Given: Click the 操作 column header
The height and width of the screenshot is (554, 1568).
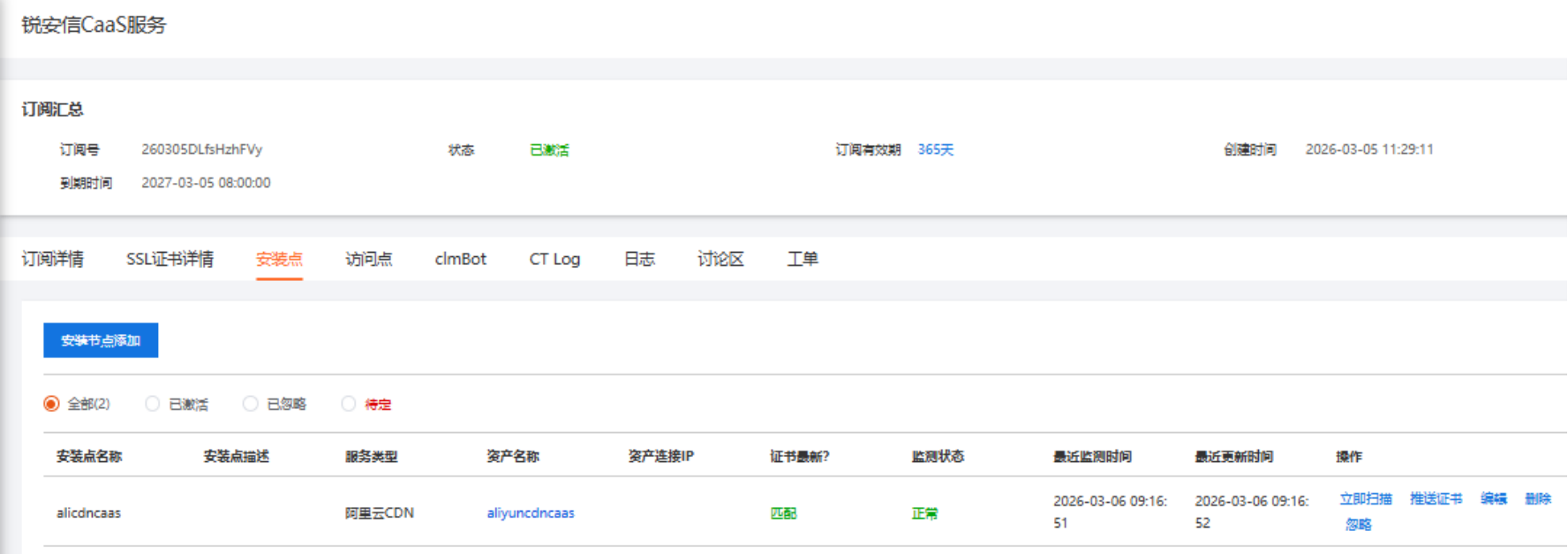Looking at the screenshot, I should click(x=1349, y=457).
